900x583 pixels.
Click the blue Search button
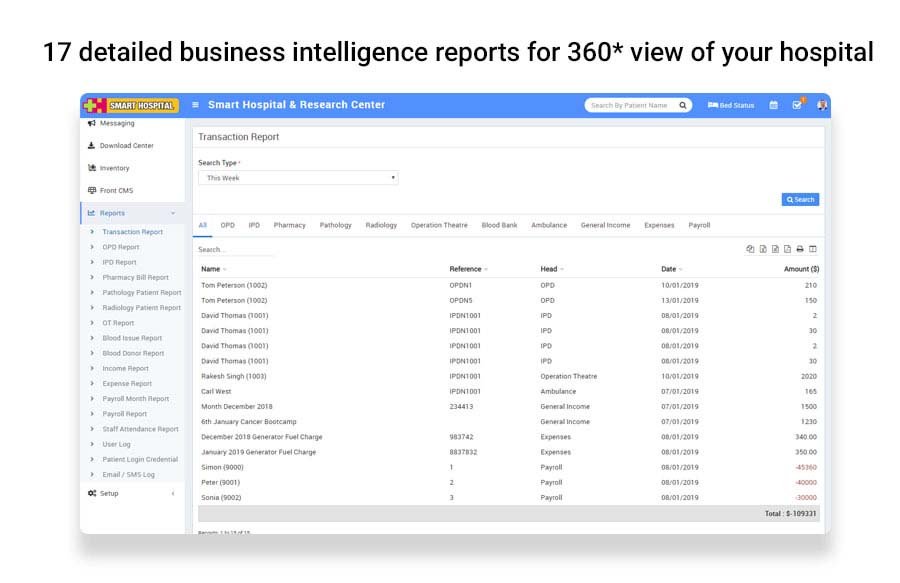point(800,200)
